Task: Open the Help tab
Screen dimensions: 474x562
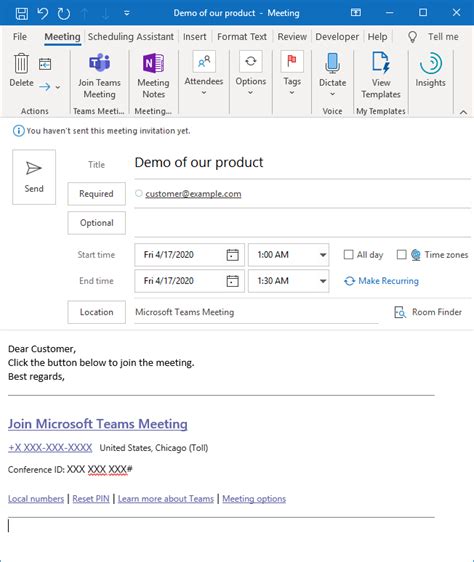Action: click(377, 37)
